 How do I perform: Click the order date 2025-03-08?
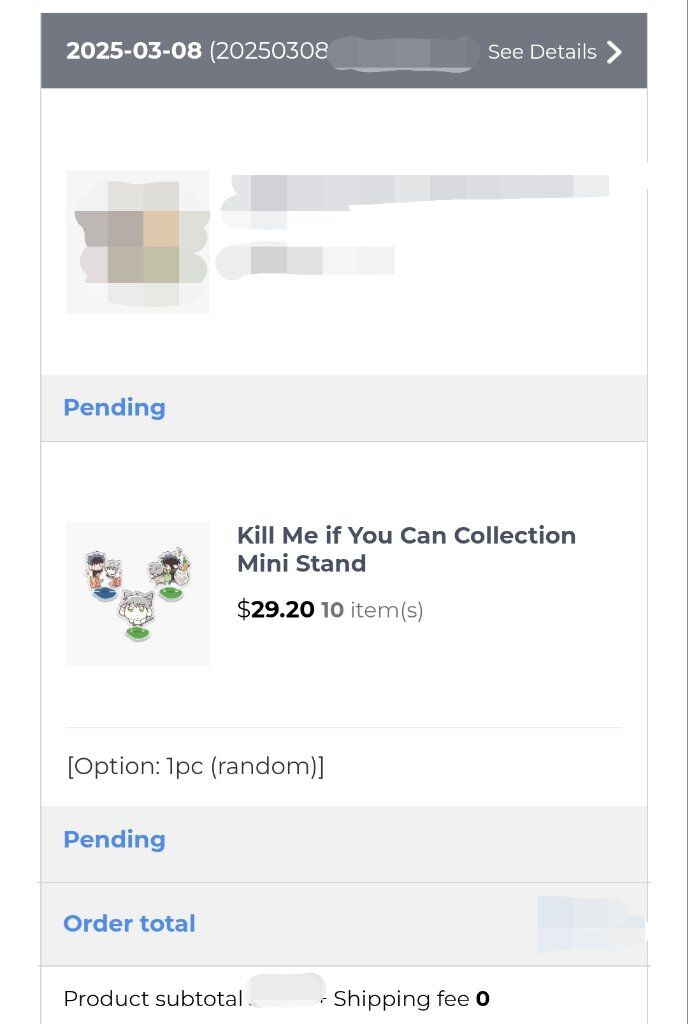[x=134, y=50]
